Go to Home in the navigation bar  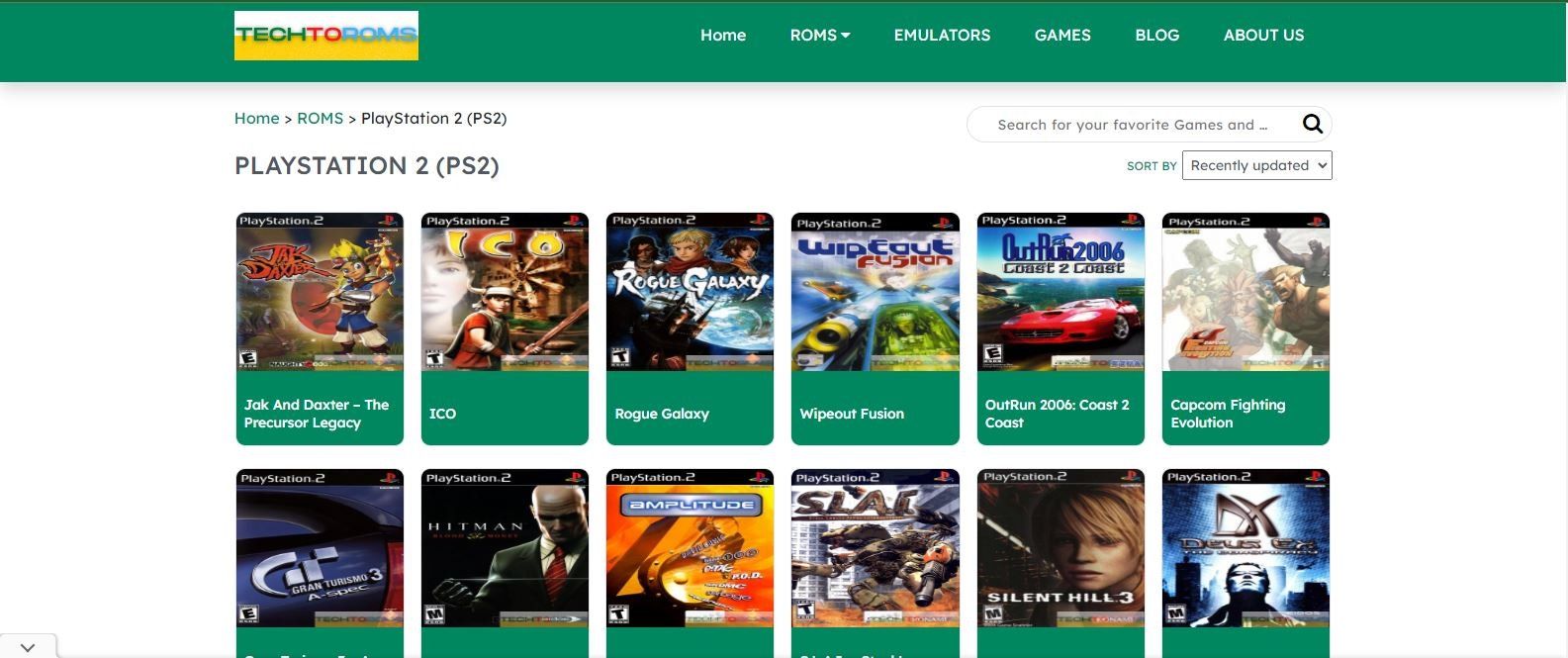pos(723,35)
